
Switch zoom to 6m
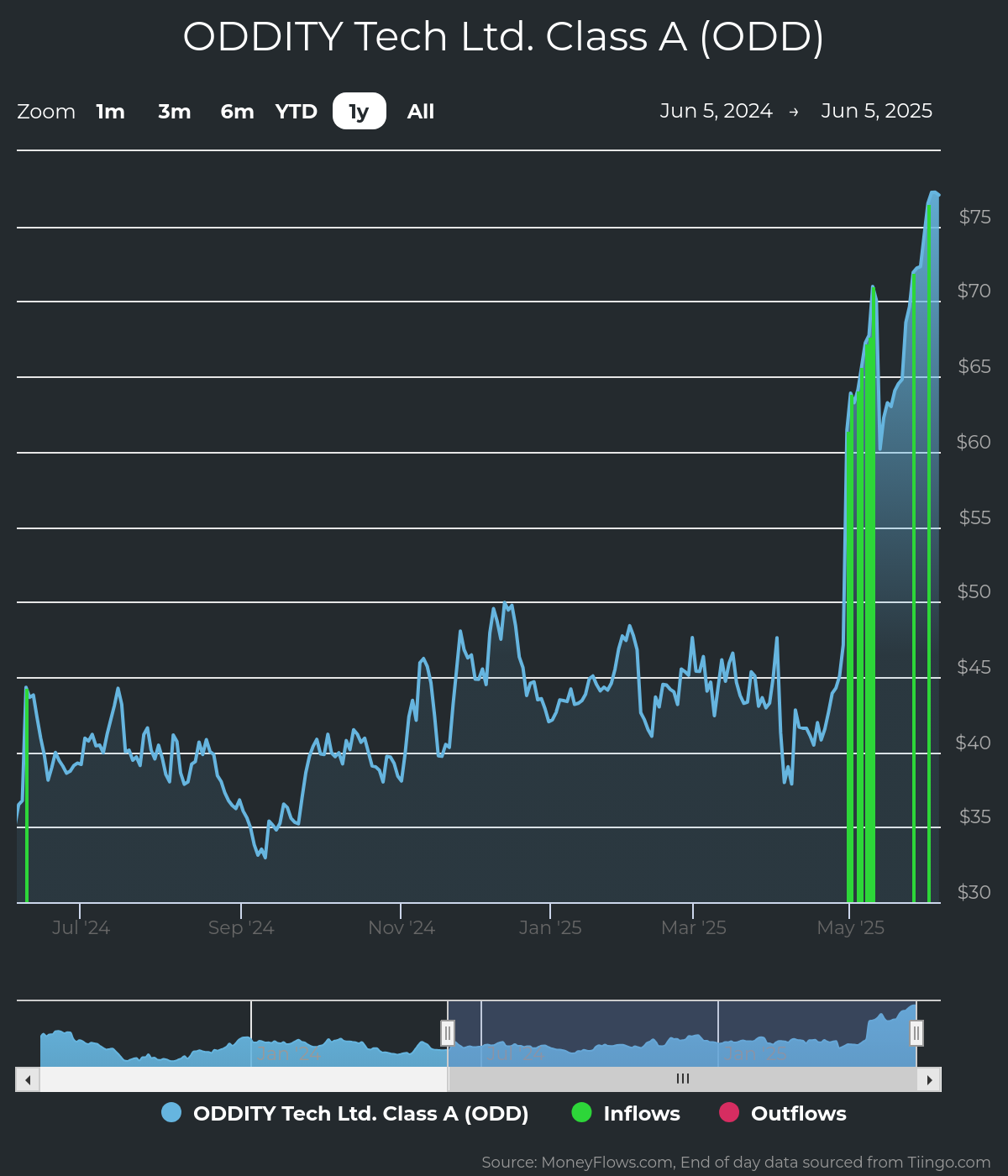(237, 112)
